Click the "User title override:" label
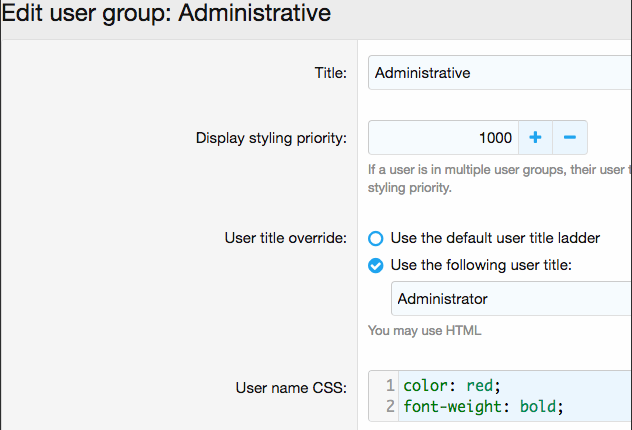 point(286,238)
